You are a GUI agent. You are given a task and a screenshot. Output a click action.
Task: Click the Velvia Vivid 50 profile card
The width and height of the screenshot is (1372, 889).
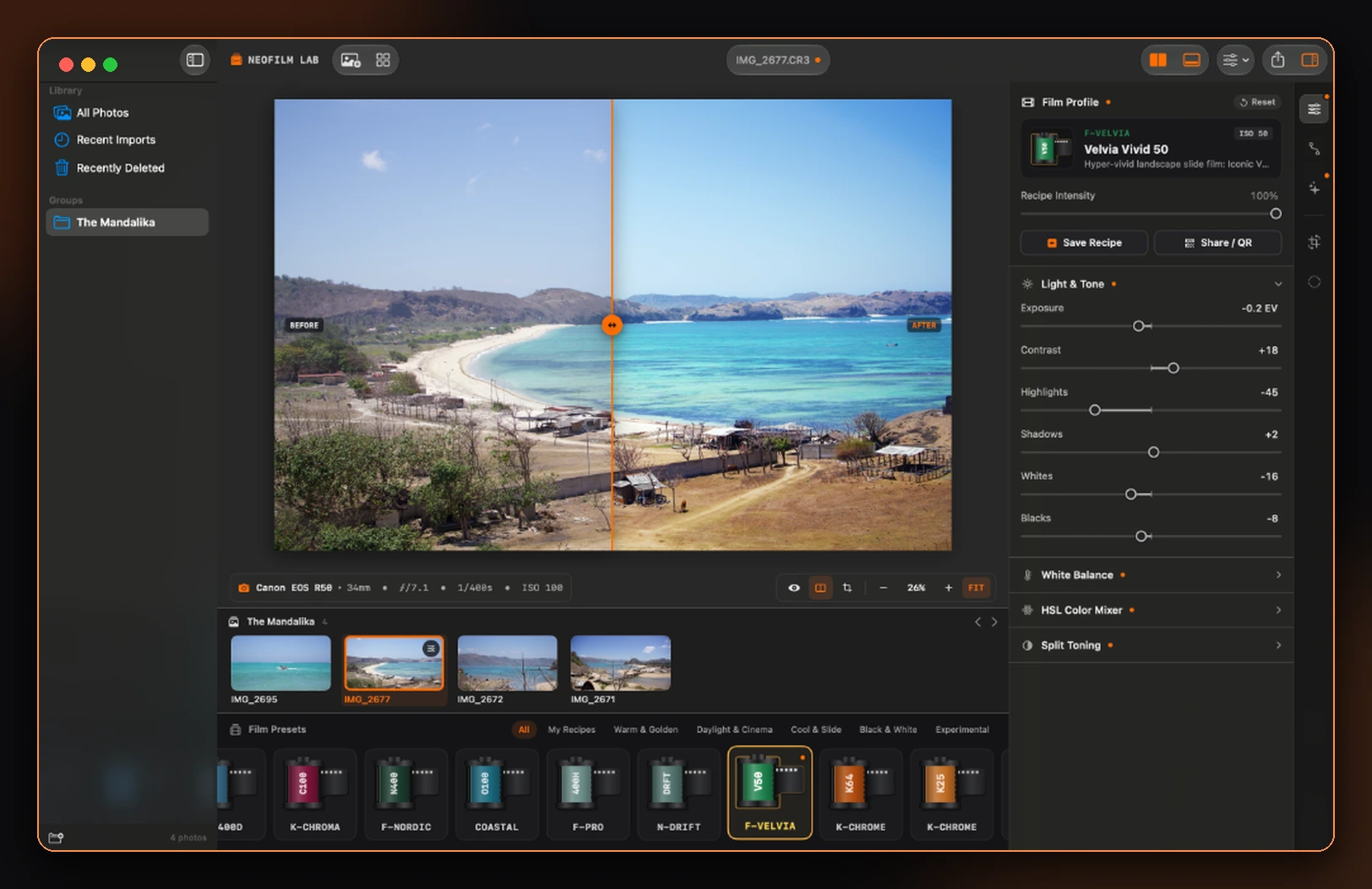click(x=1151, y=148)
